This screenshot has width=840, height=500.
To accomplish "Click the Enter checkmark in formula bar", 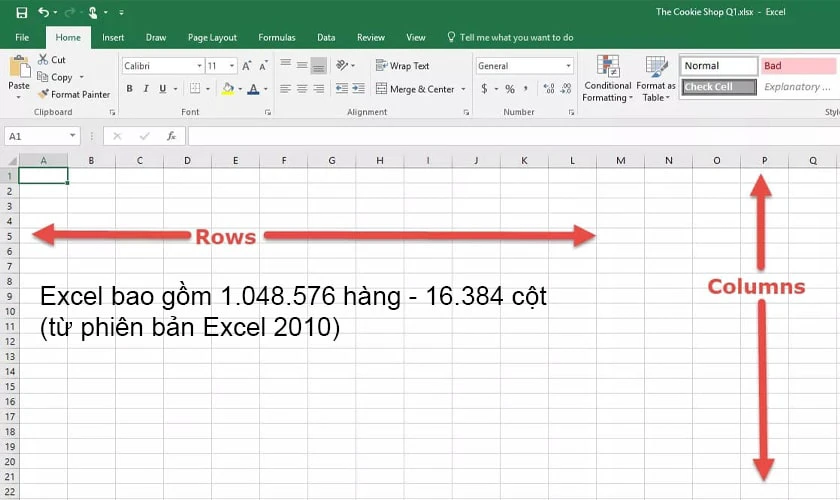I will click(x=144, y=136).
